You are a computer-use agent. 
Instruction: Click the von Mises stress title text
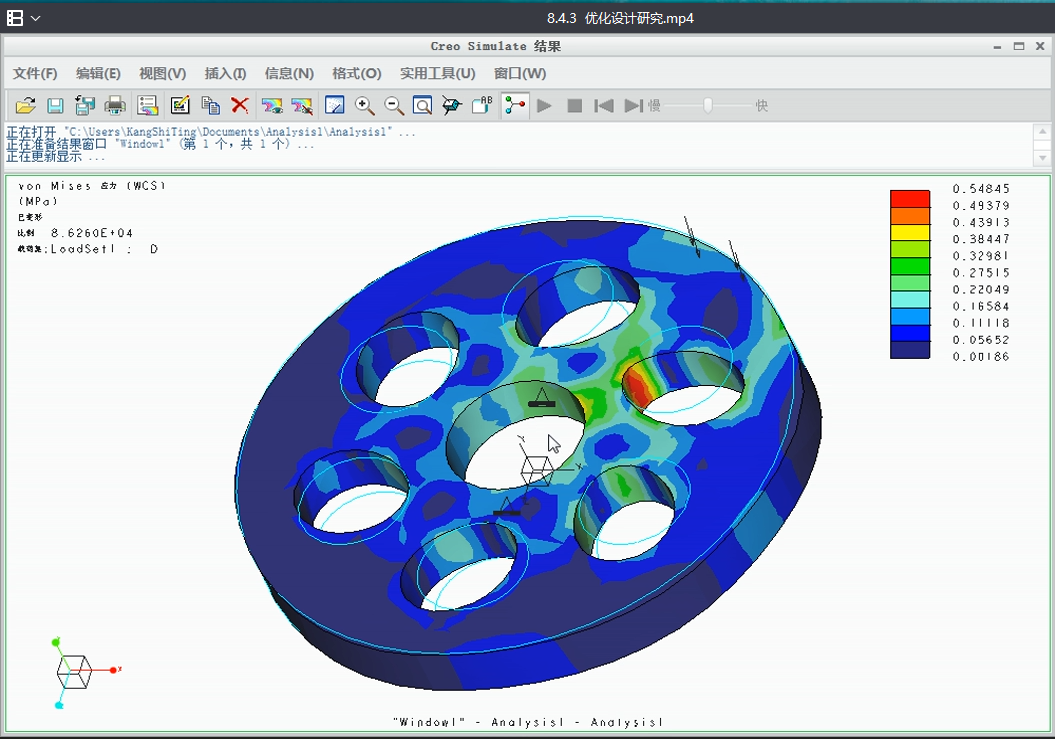(x=92, y=186)
